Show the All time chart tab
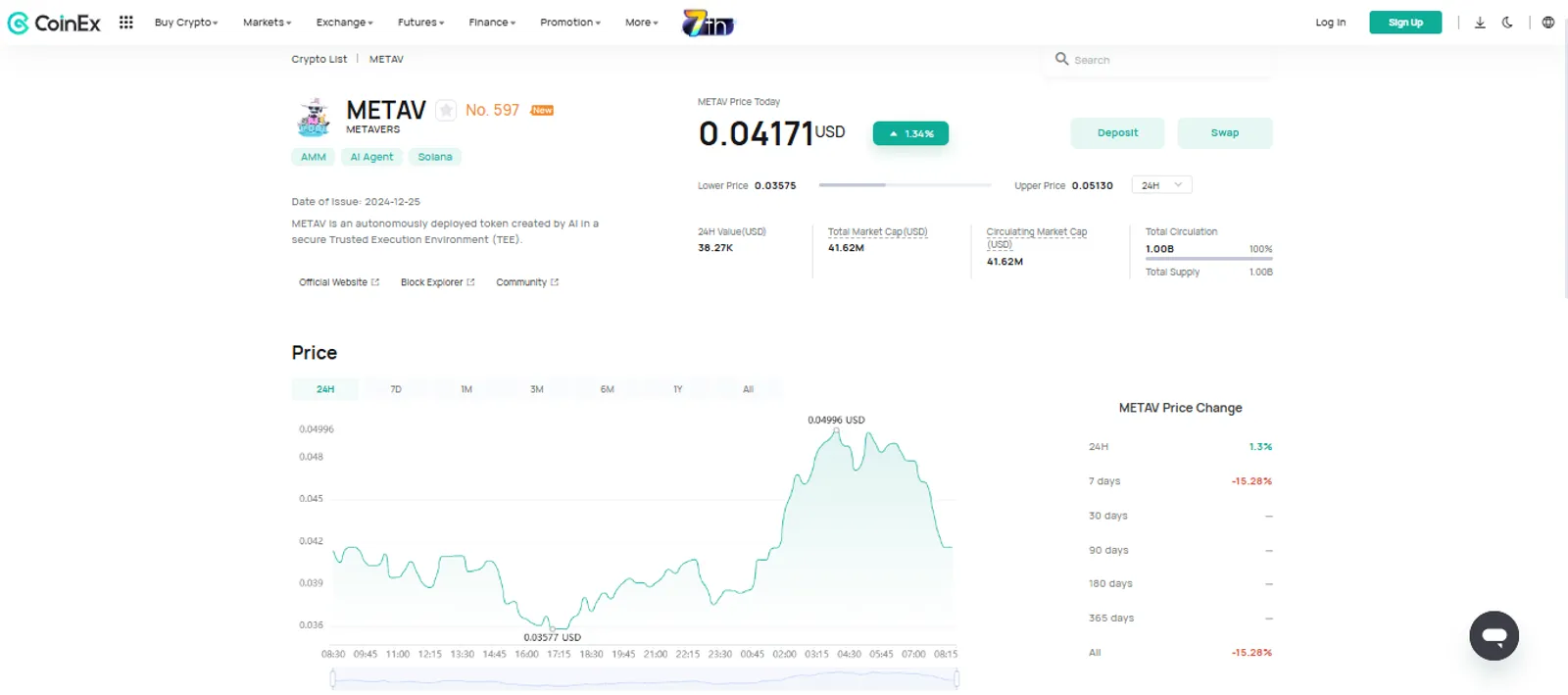The width and height of the screenshot is (1568, 695). (748, 389)
